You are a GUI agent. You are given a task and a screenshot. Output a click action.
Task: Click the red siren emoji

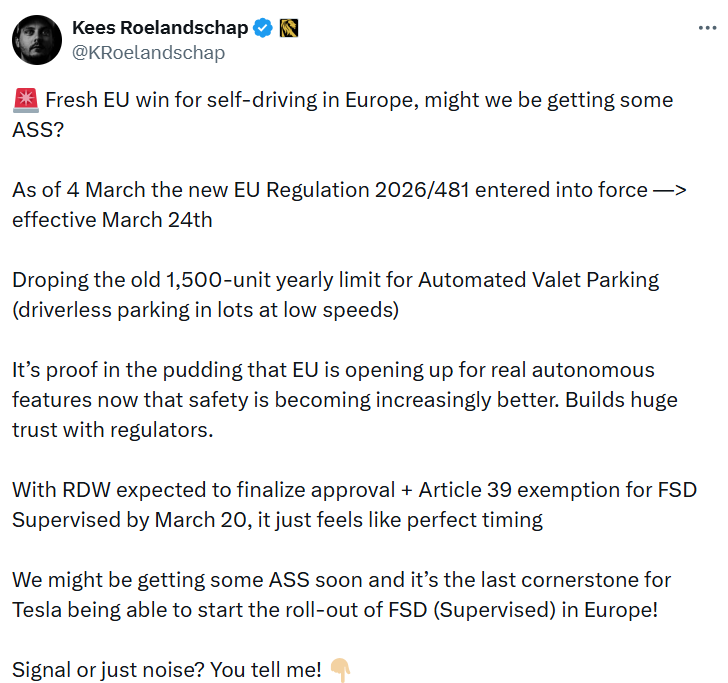(x=26, y=101)
